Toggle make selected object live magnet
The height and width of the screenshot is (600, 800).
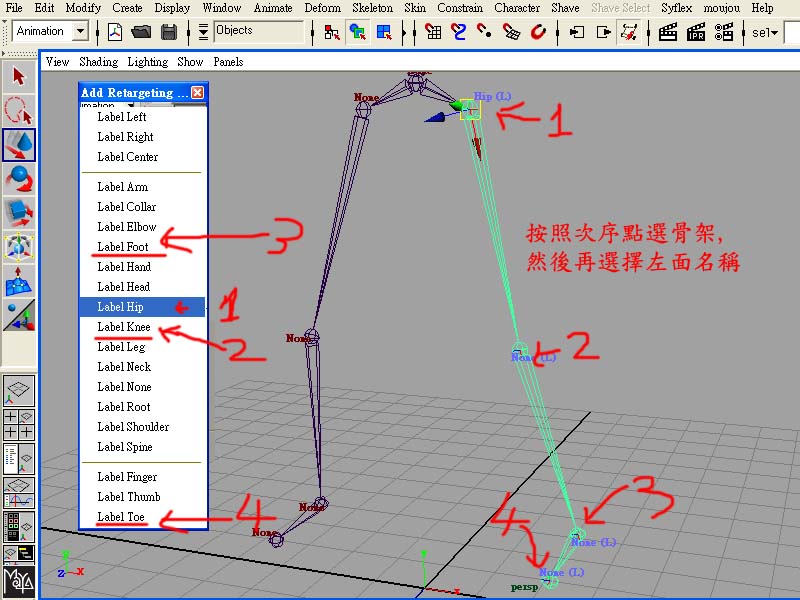(538, 32)
